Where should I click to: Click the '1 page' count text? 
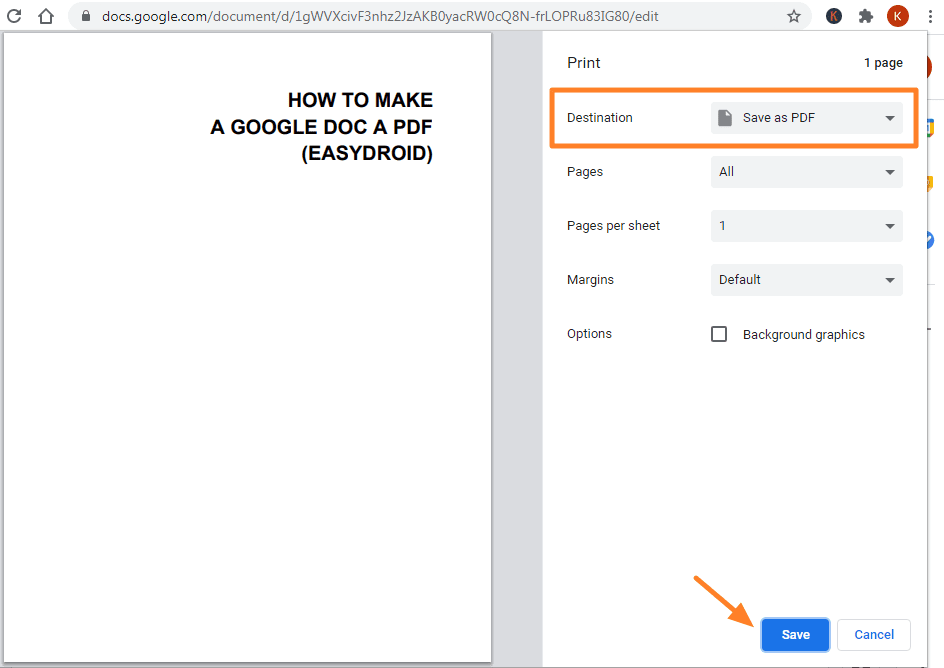(x=883, y=63)
